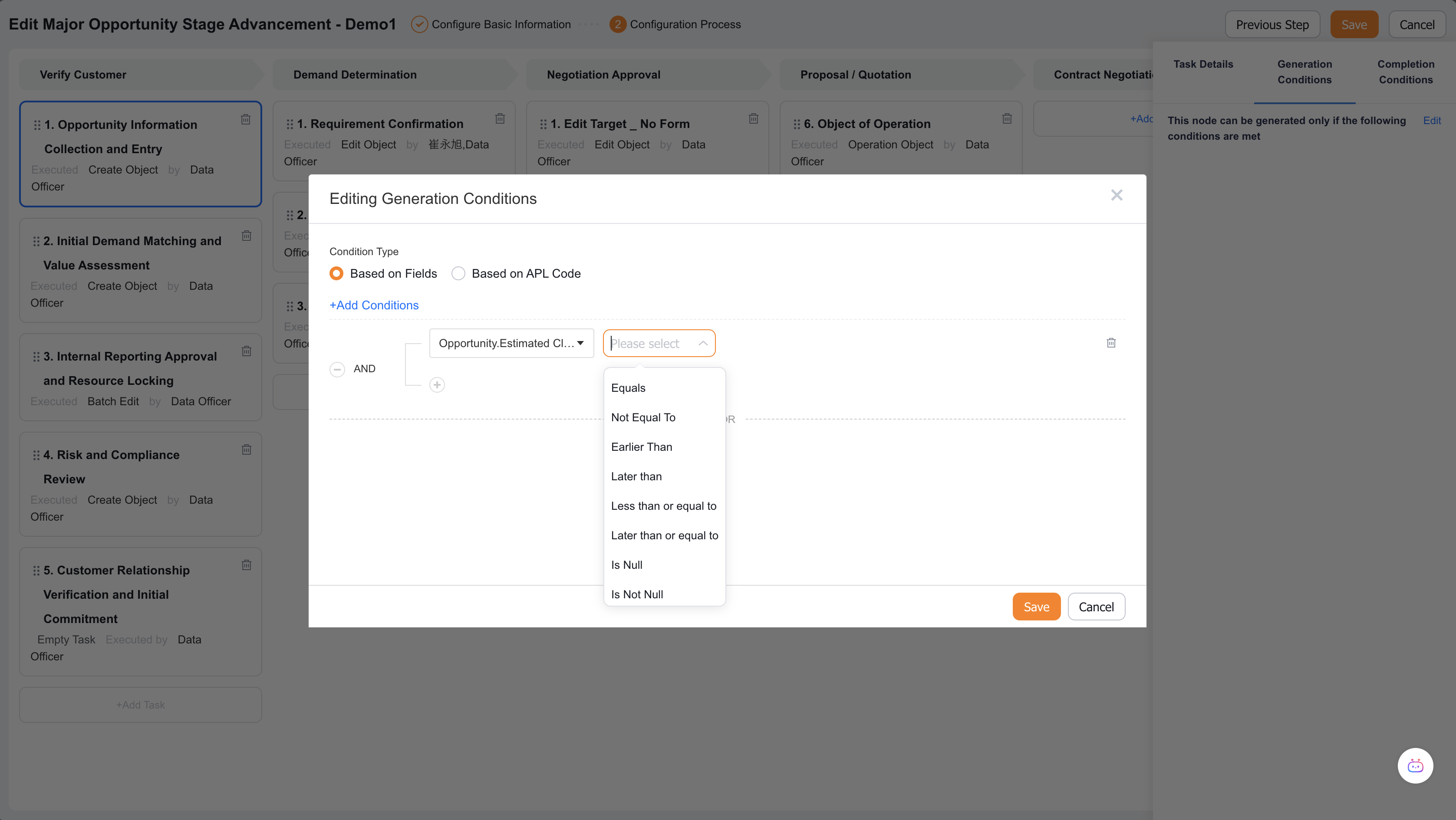Image resolution: width=1456 pixels, height=820 pixels.
Task: Delete the Customer Relationship Verification task
Action: (x=247, y=565)
